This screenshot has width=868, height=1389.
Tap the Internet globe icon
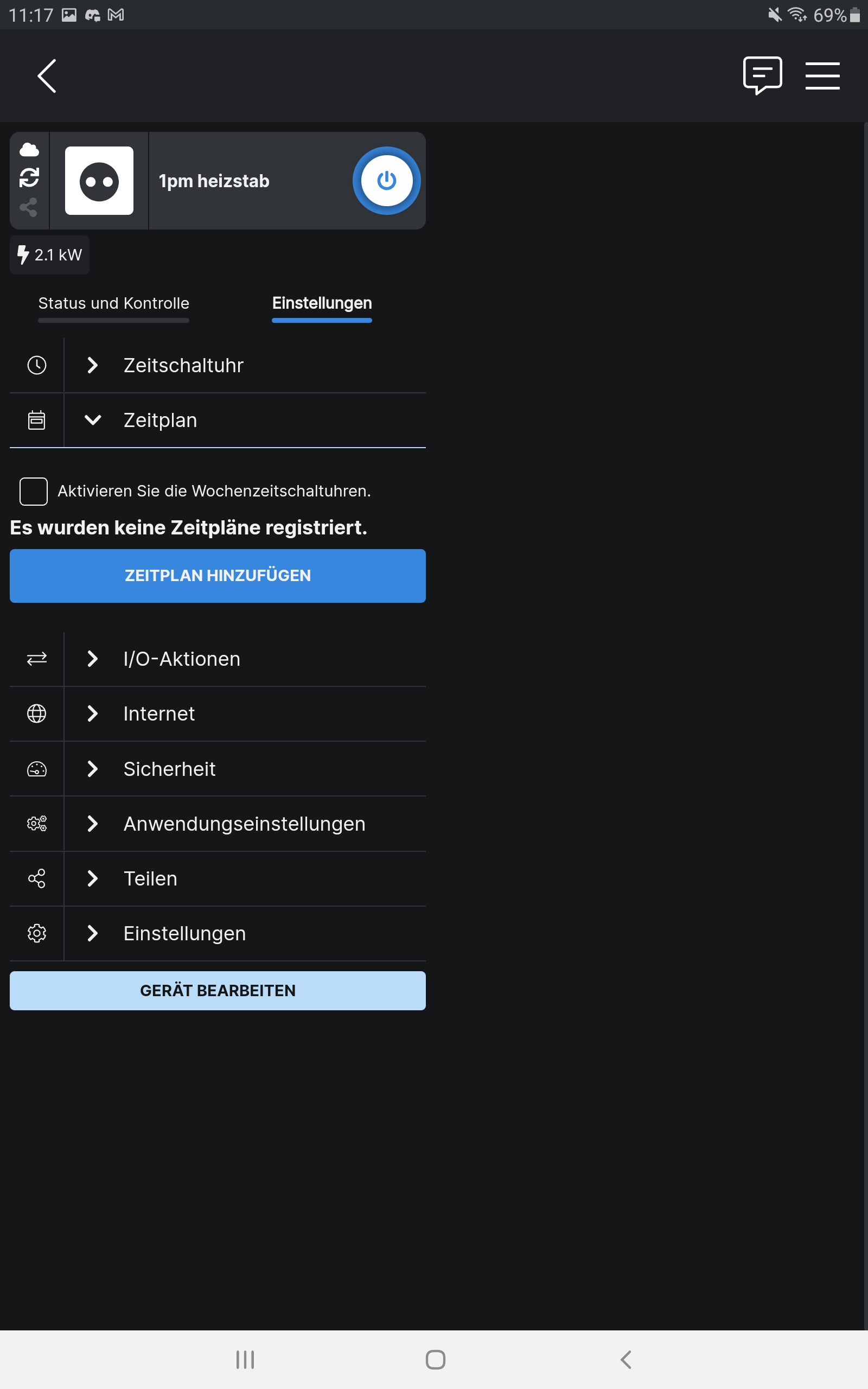pyautogui.click(x=37, y=713)
